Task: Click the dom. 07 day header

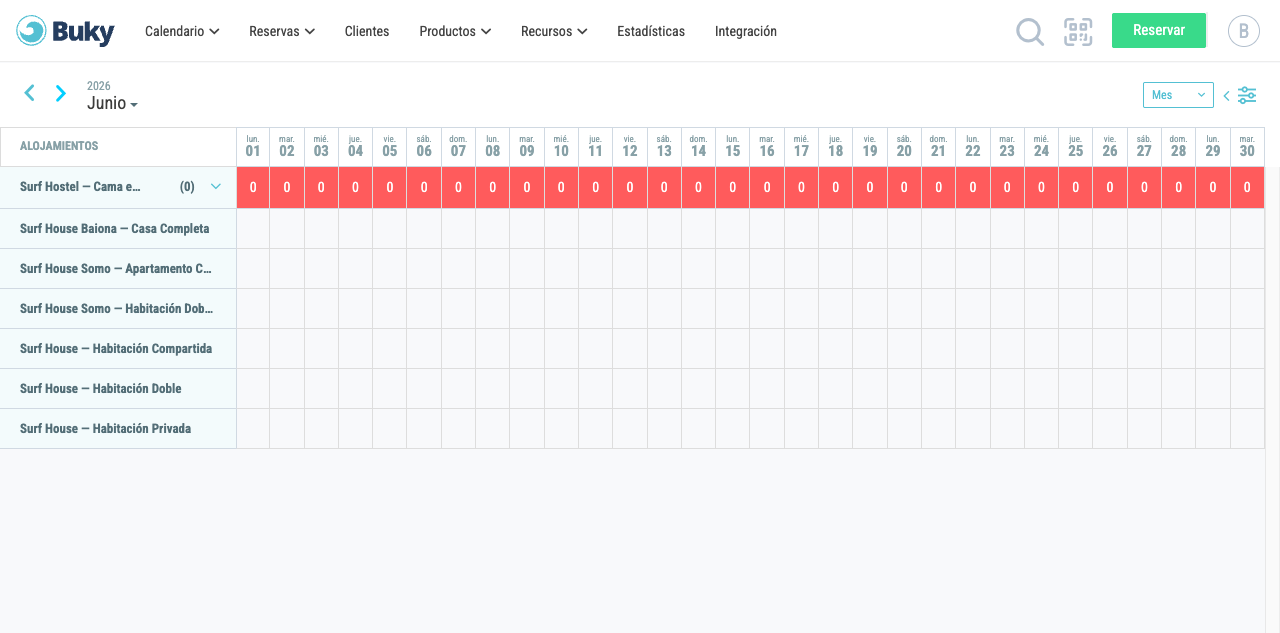Action: point(458,146)
